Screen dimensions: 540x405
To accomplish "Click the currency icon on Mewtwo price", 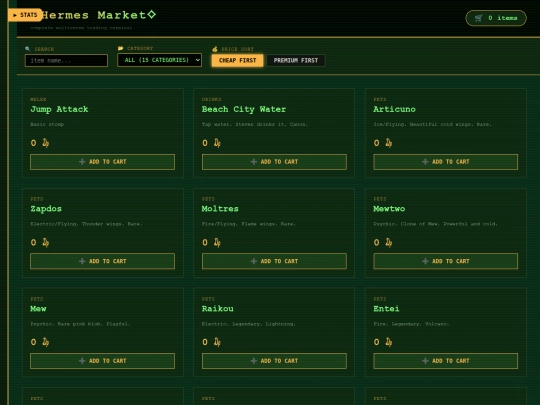I will point(389,242).
